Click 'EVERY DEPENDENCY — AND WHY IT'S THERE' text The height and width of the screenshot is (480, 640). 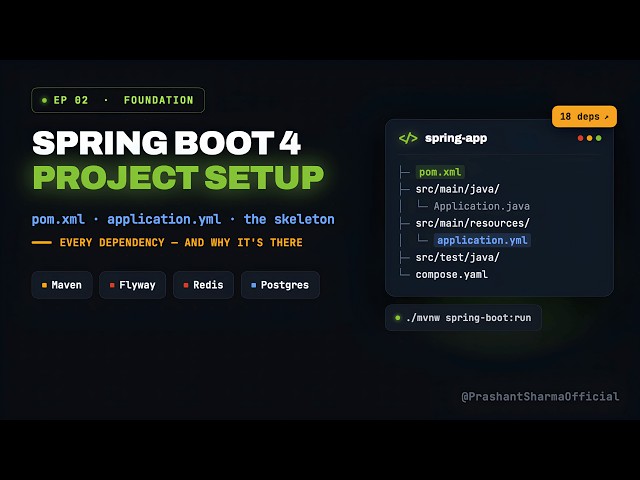coord(181,242)
